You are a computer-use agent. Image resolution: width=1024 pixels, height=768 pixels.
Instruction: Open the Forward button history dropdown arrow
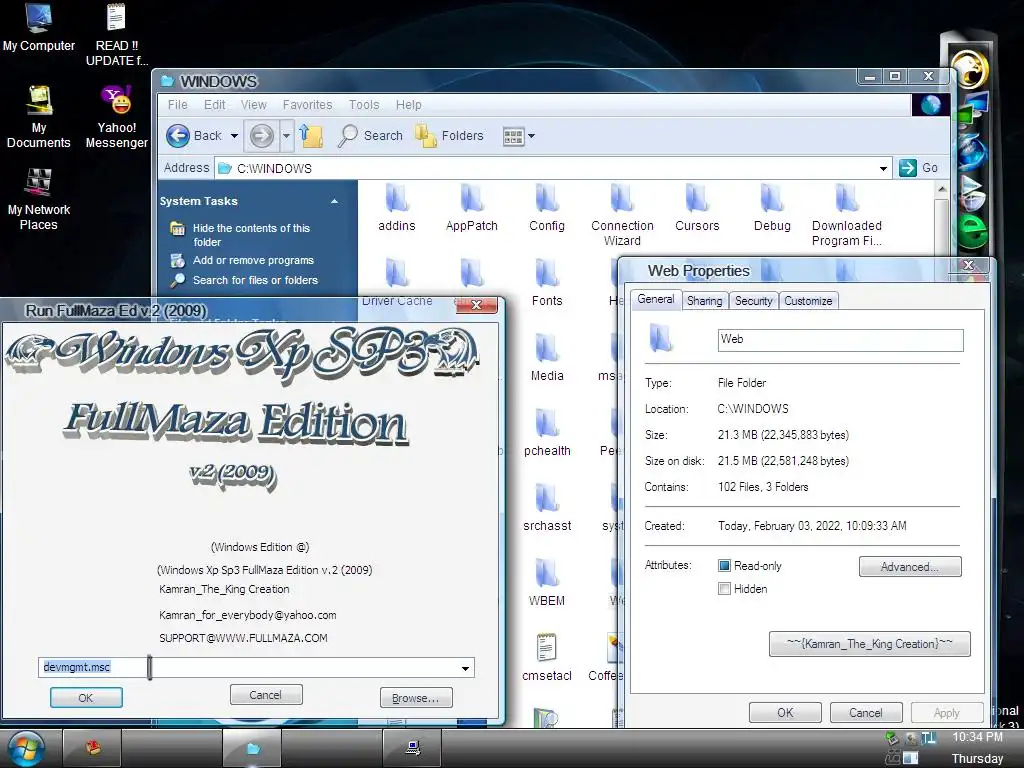[x=286, y=136]
